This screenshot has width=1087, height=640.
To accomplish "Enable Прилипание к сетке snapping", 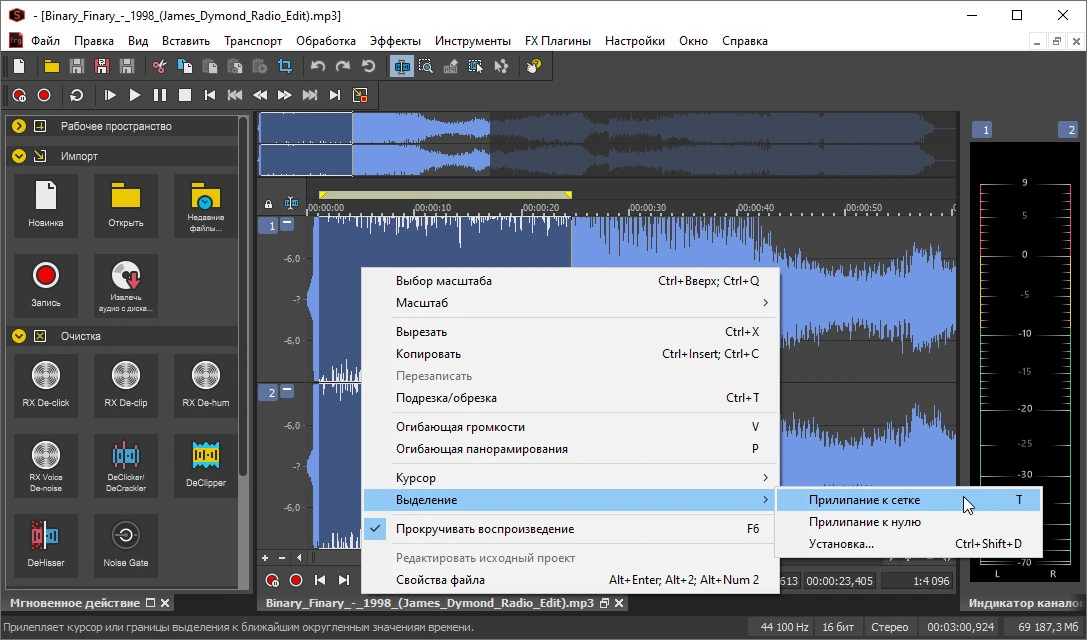I will coord(908,500).
